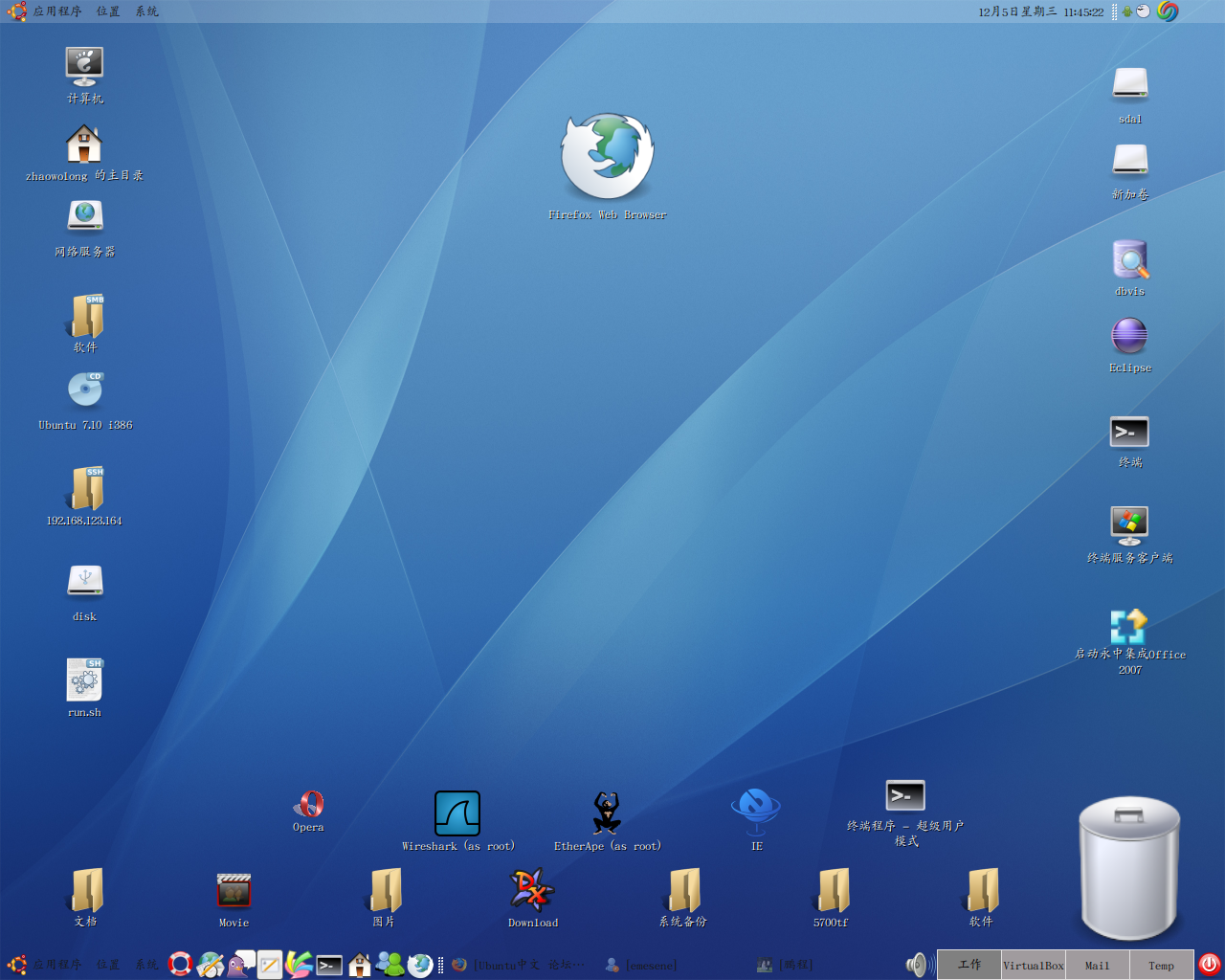Launch the Firefox globe icon in bottom panel
This screenshot has height=980, width=1225.
(420, 965)
